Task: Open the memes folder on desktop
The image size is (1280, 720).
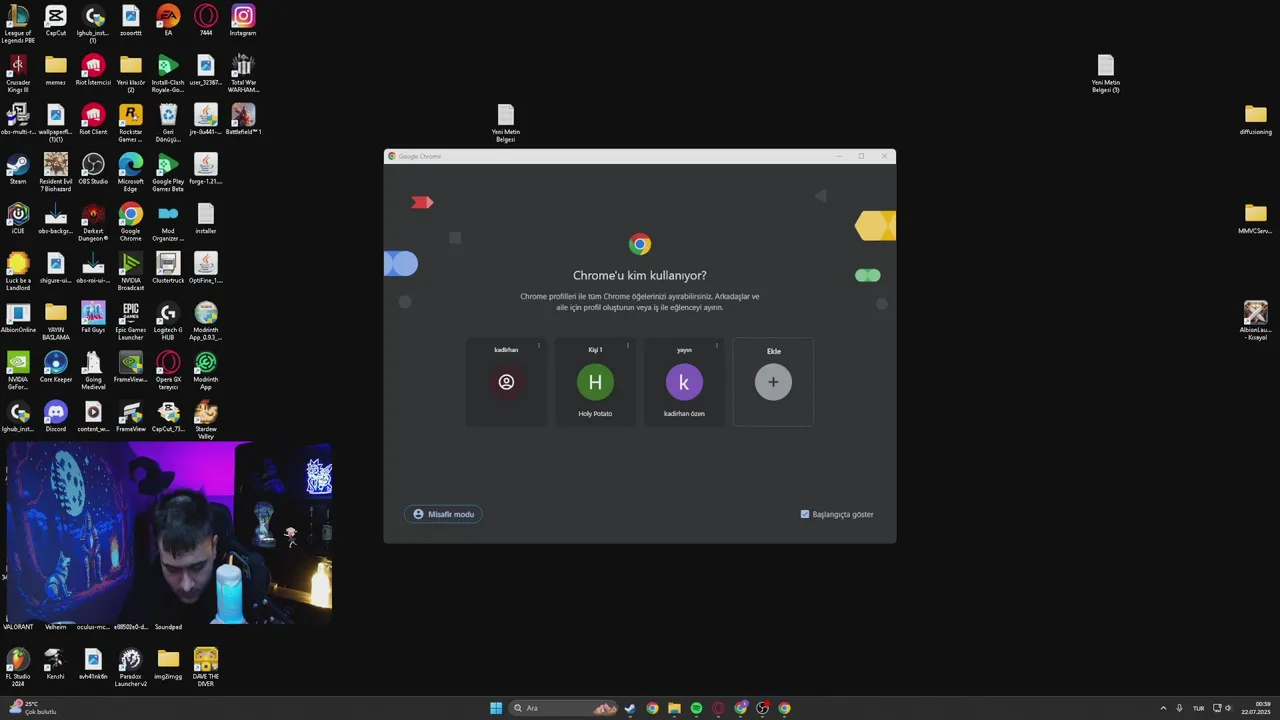Action: 56,70
